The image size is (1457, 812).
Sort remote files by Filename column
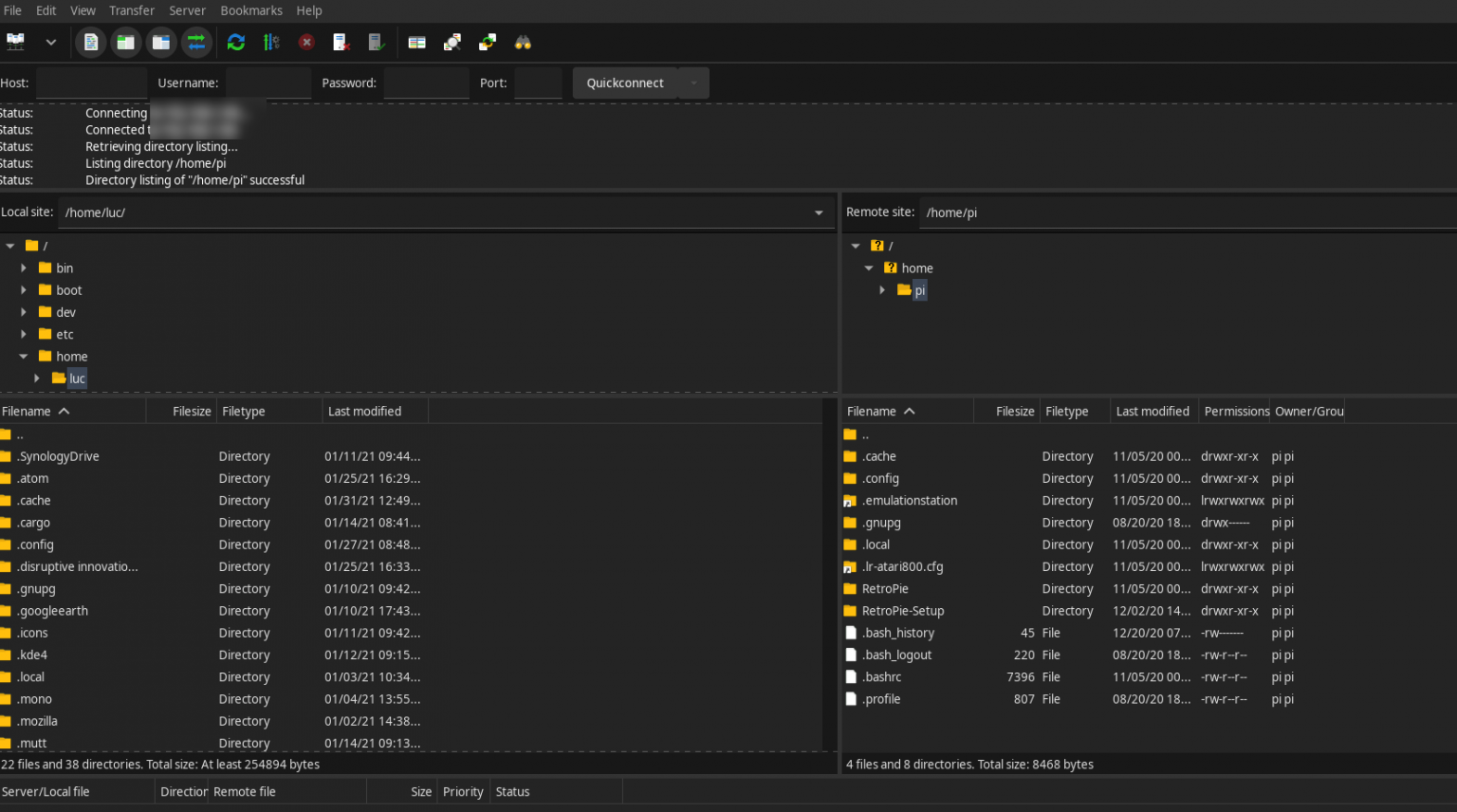(x=908, y=412)
